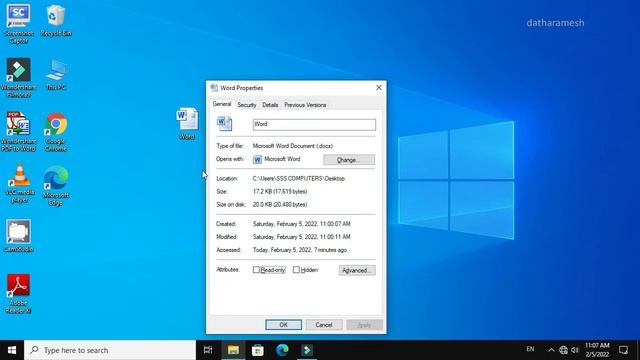Click the Word document icon in Properties dialog

[x=224, y=124]
